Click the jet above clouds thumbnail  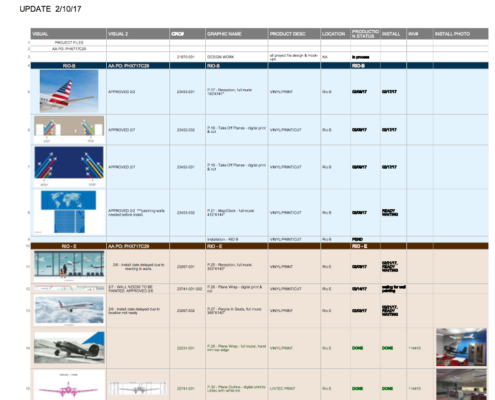coord(69,310)
